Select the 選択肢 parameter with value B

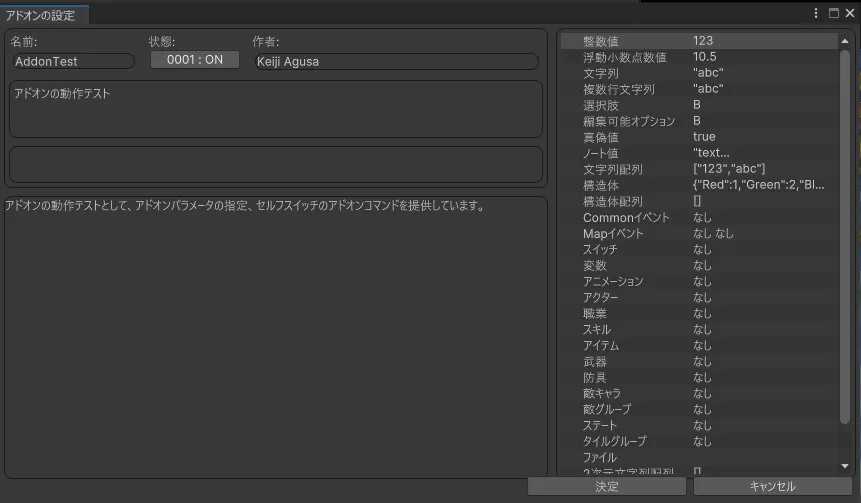[x=697, y=105]
